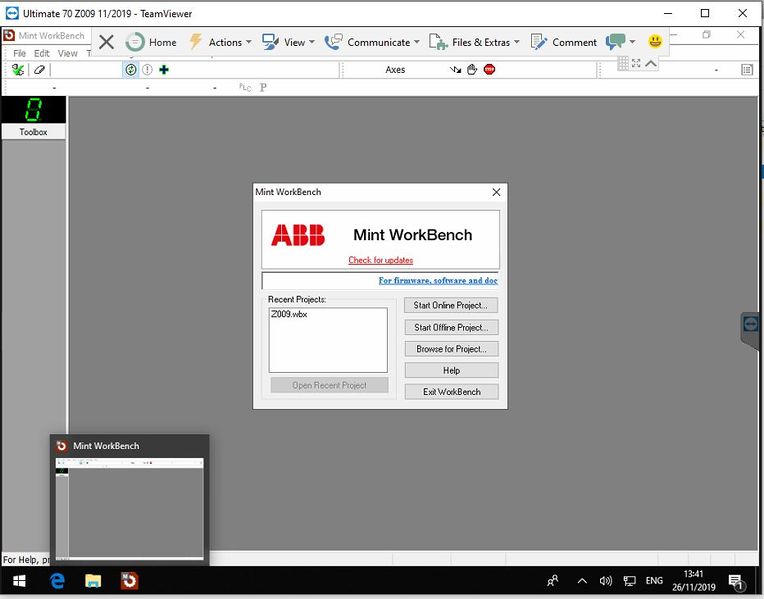
Task: Click the panel list icon on the right toolbar end
Action: pyautogui.click(x=747, y=70)
